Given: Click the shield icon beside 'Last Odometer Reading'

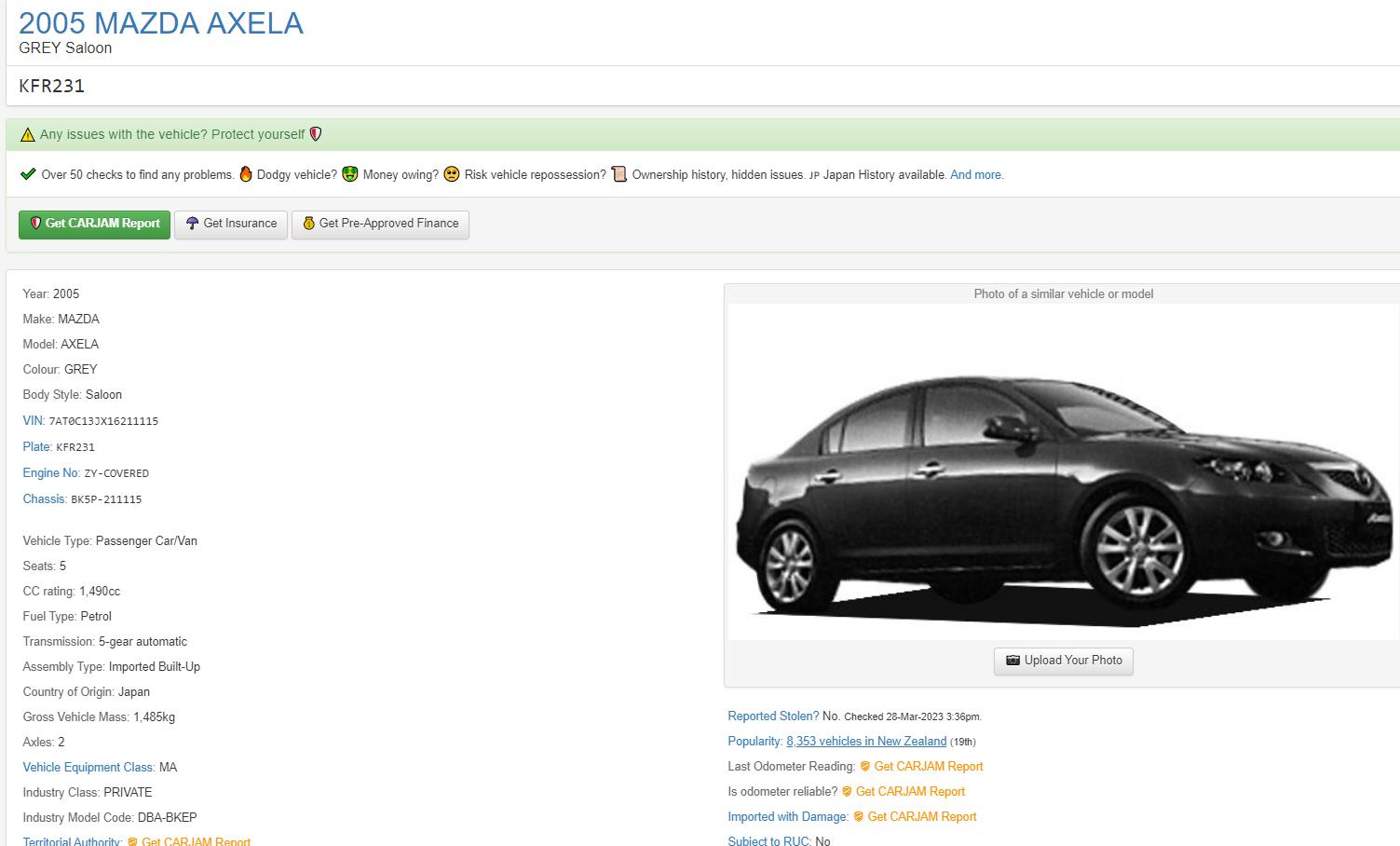Looking at the screenshot, I should coord(865,767).
